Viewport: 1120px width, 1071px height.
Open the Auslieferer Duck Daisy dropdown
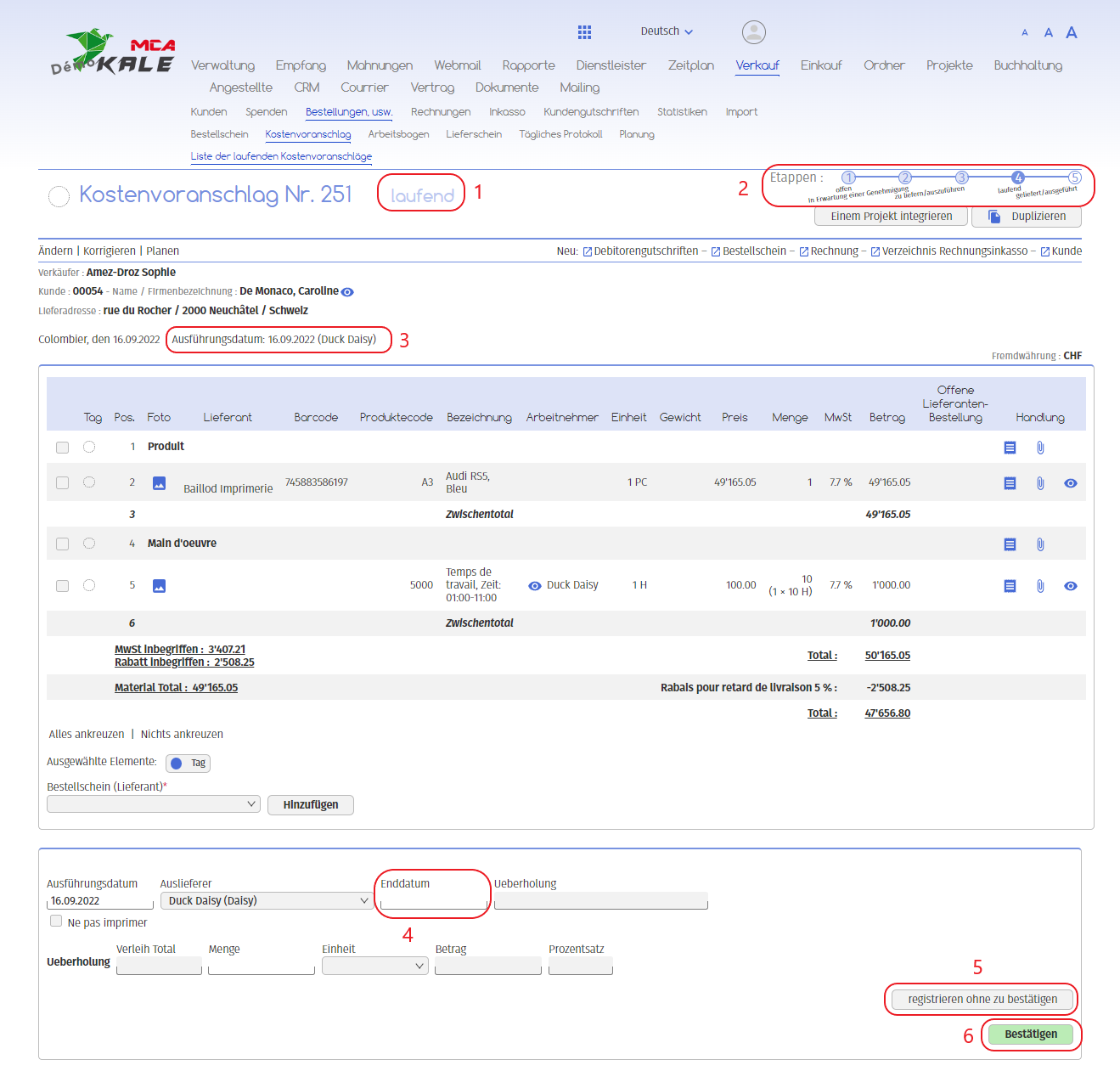point(266,901)
